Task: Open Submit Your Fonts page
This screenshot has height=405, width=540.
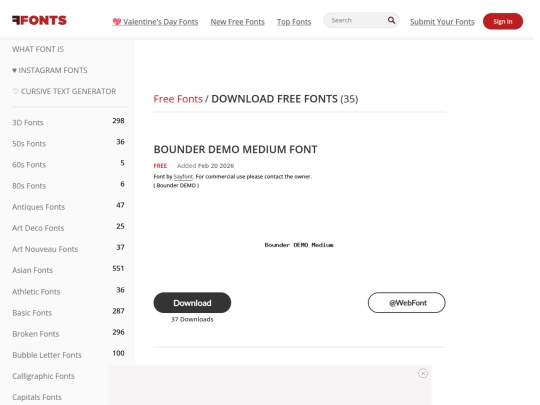Action: tap(442, 22)
